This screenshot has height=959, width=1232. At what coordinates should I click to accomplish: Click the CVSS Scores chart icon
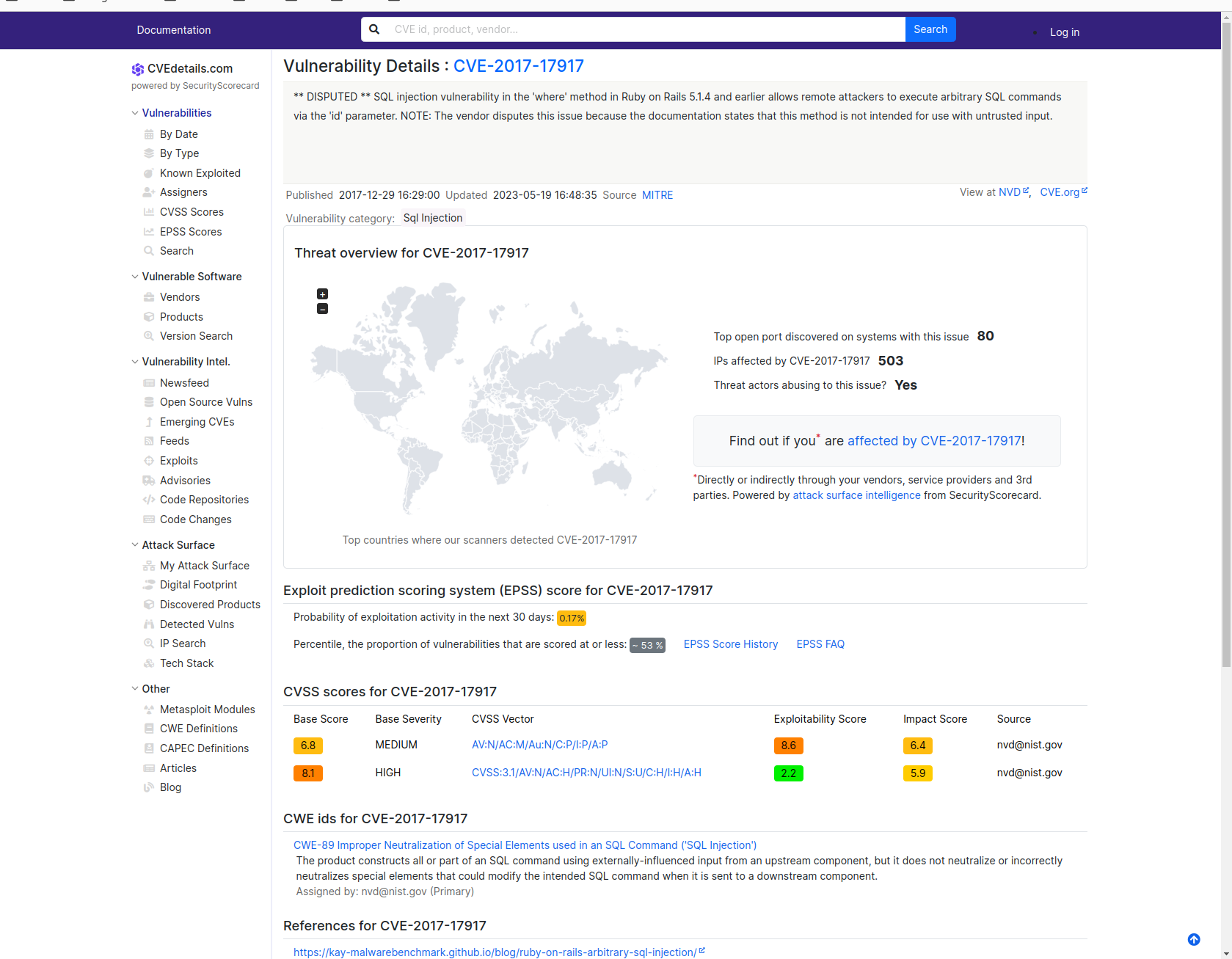149,212
